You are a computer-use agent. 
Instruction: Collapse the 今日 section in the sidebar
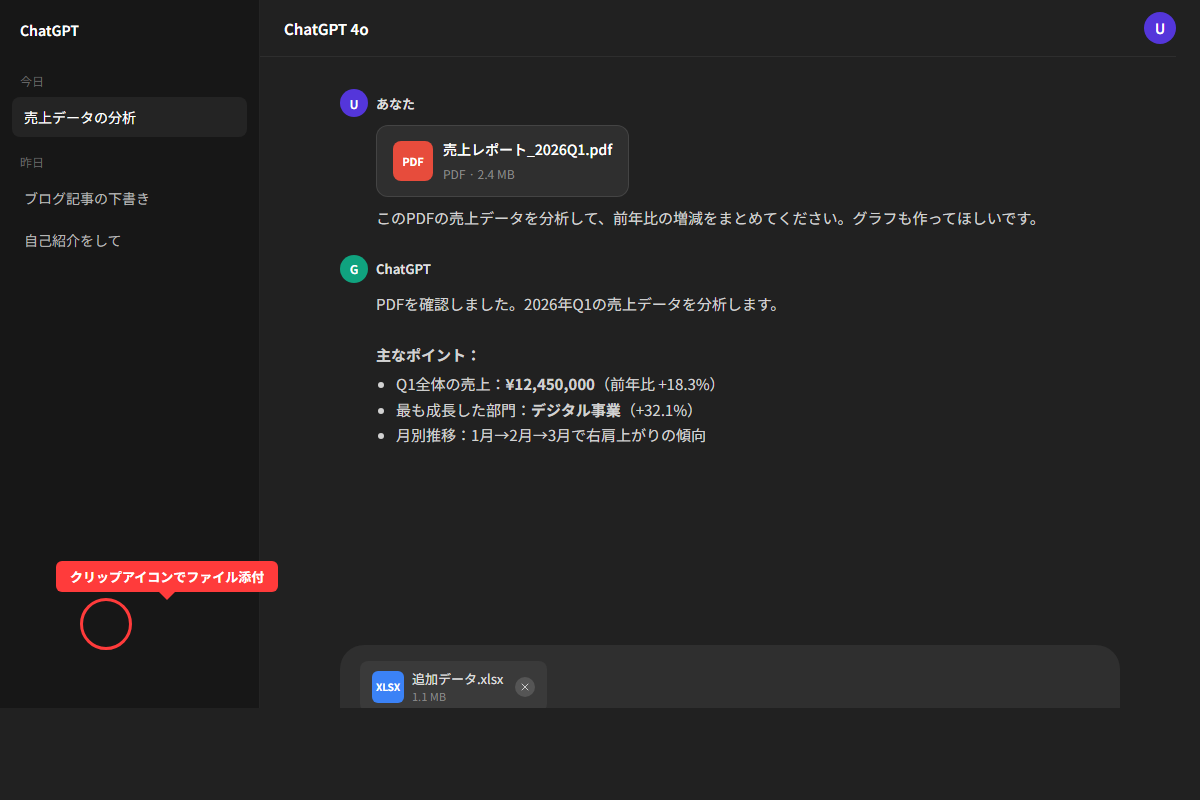pyautogui.click(x=31, y=81)
